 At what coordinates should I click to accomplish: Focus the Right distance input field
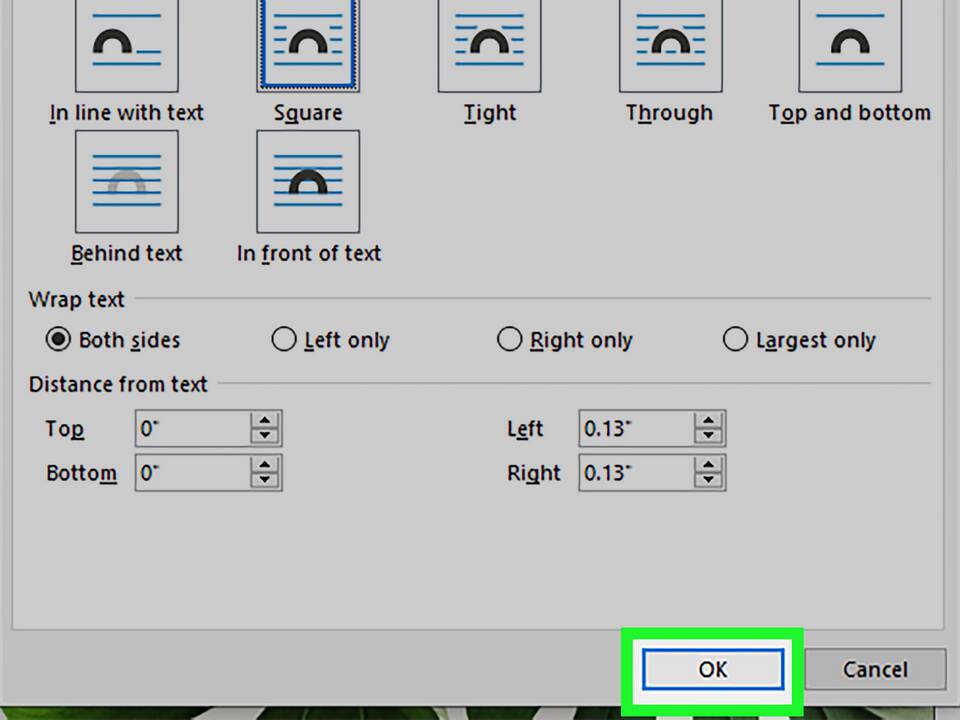636,472
